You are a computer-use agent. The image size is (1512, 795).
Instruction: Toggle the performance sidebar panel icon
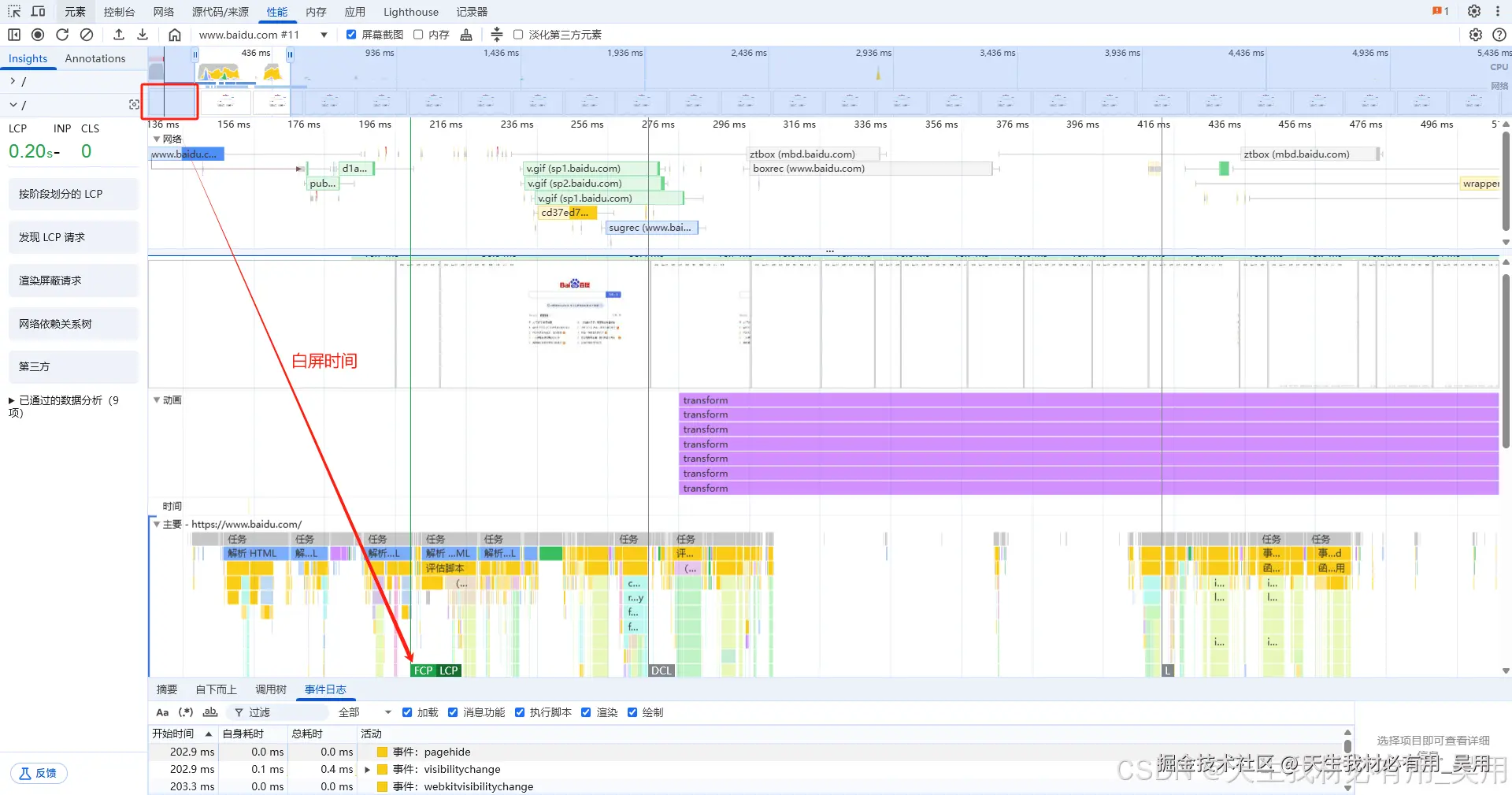click(x=14, y=35)
